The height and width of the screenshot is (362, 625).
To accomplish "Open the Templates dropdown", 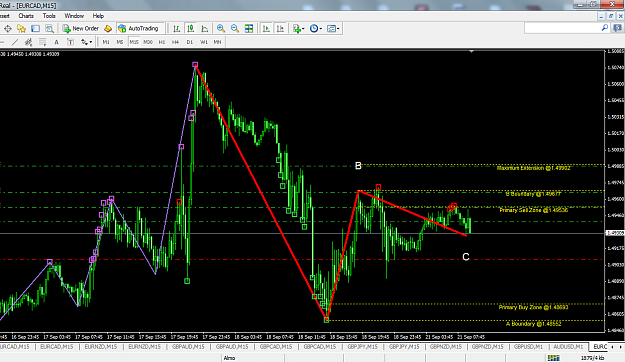I will (333, 29).
